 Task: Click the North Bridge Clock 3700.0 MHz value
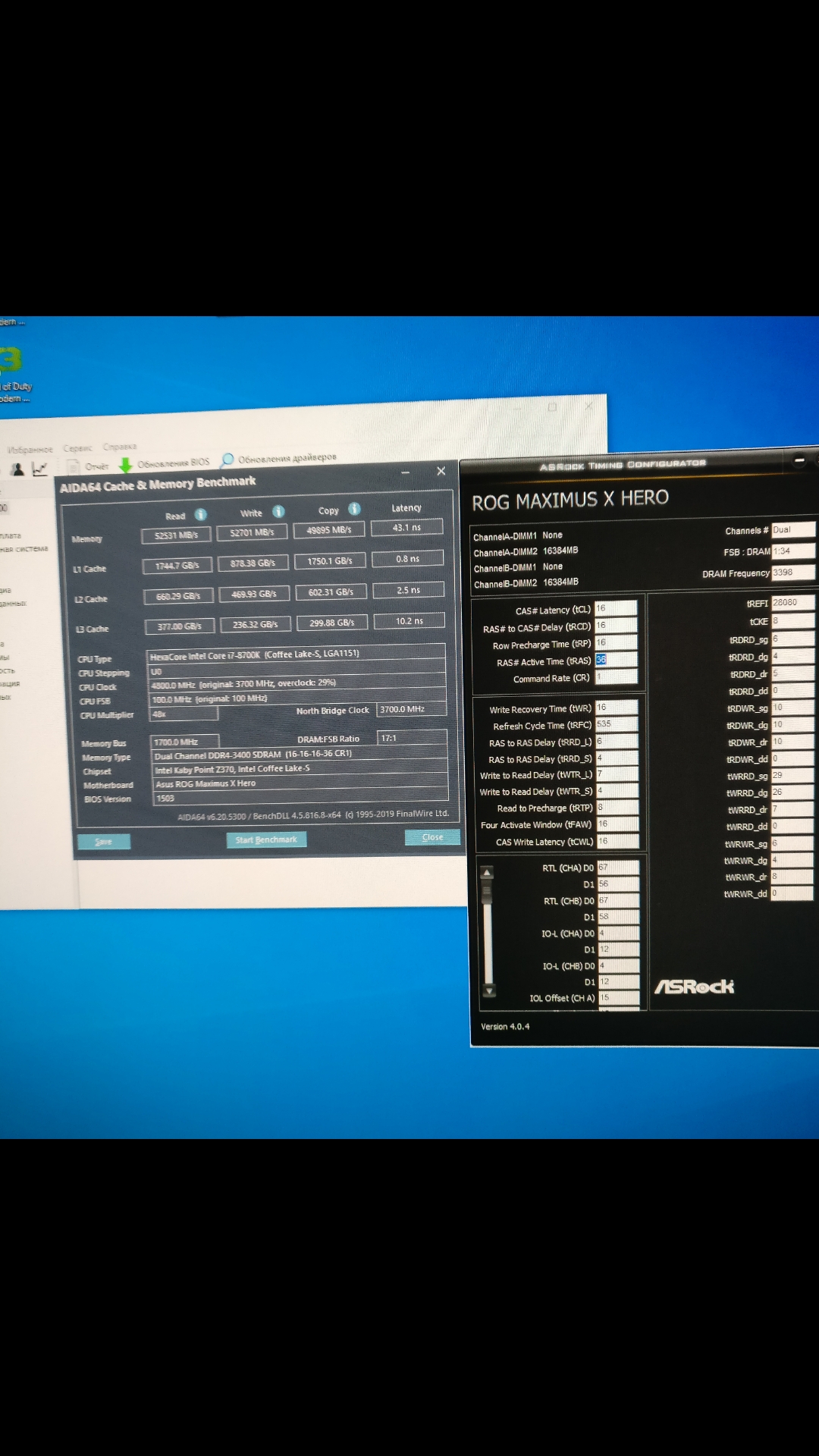[412, 710]
